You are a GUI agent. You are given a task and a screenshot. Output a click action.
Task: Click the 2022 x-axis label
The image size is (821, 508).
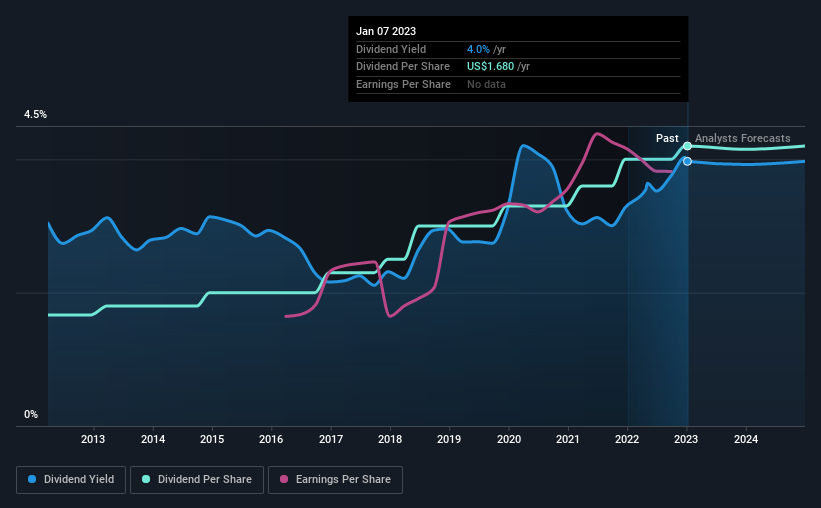coord(627,439)
